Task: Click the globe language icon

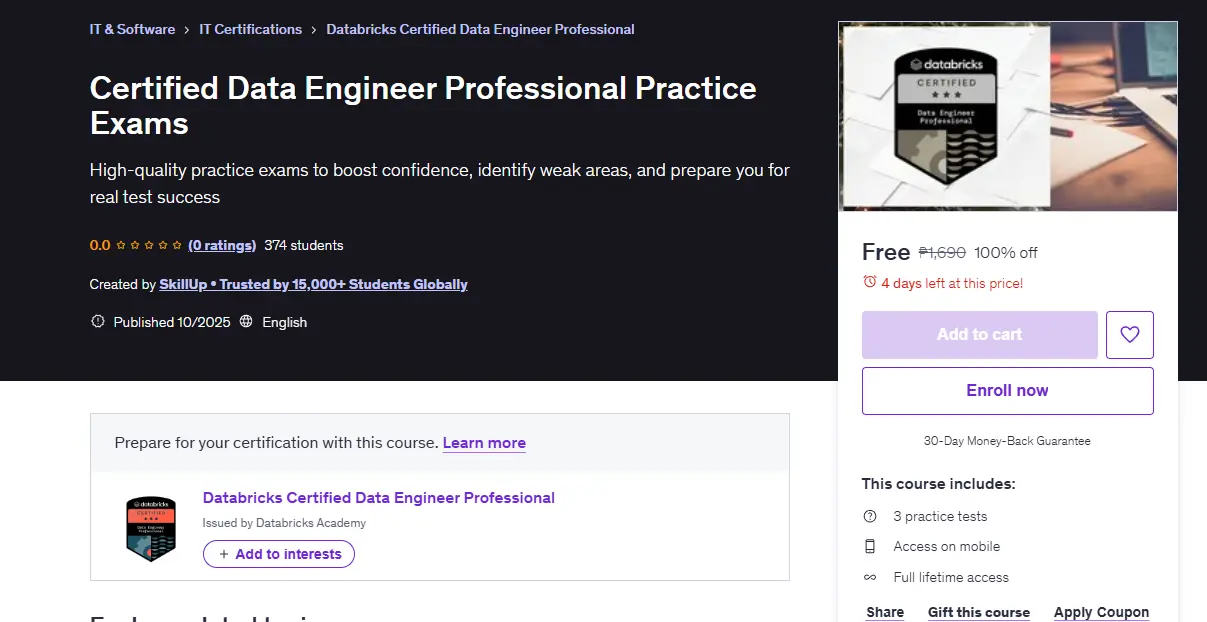Action: coord(246,322)
